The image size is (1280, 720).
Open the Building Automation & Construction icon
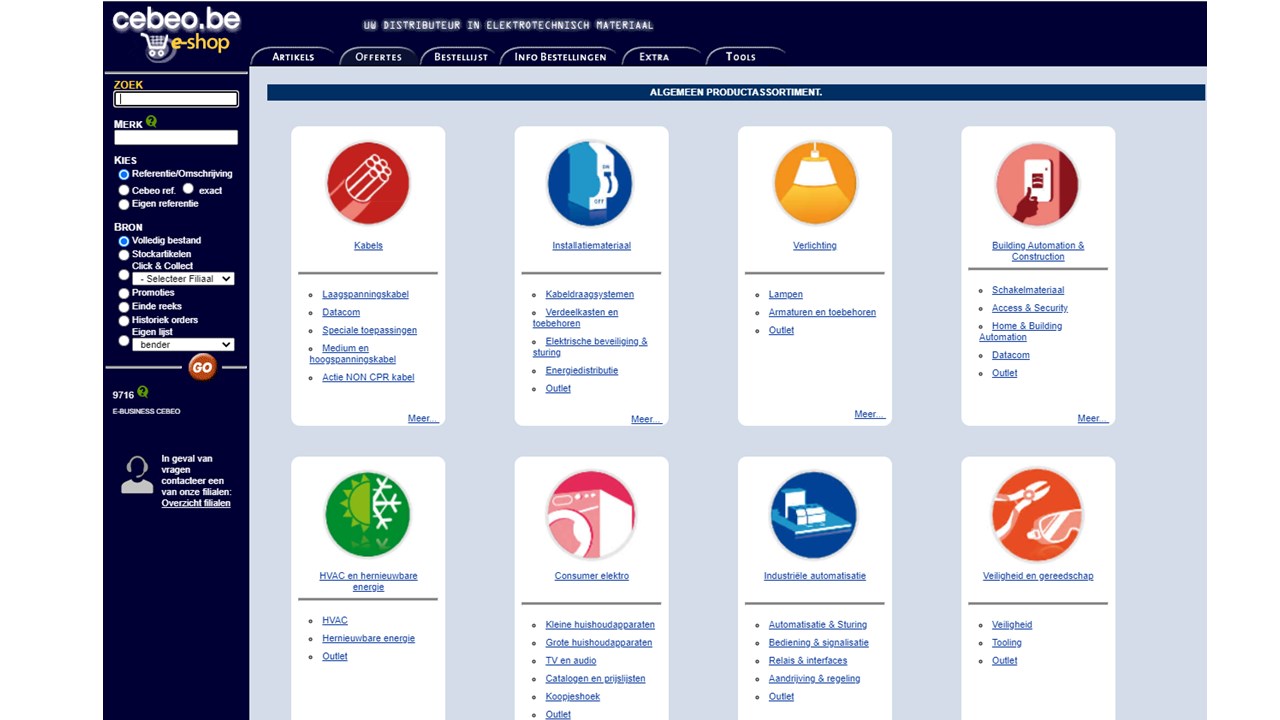pos(1037,184)
